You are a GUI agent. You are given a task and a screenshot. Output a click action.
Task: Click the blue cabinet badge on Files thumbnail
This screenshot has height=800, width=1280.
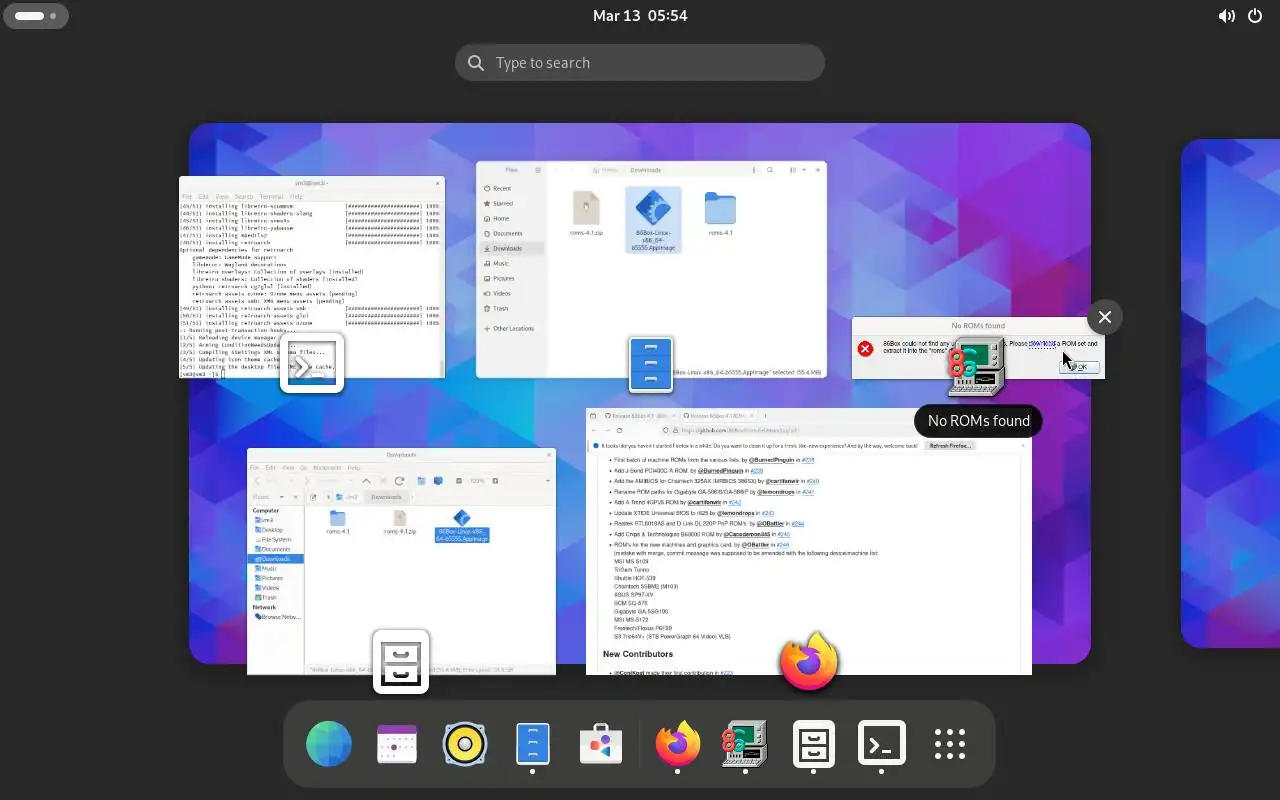point(651,364)
